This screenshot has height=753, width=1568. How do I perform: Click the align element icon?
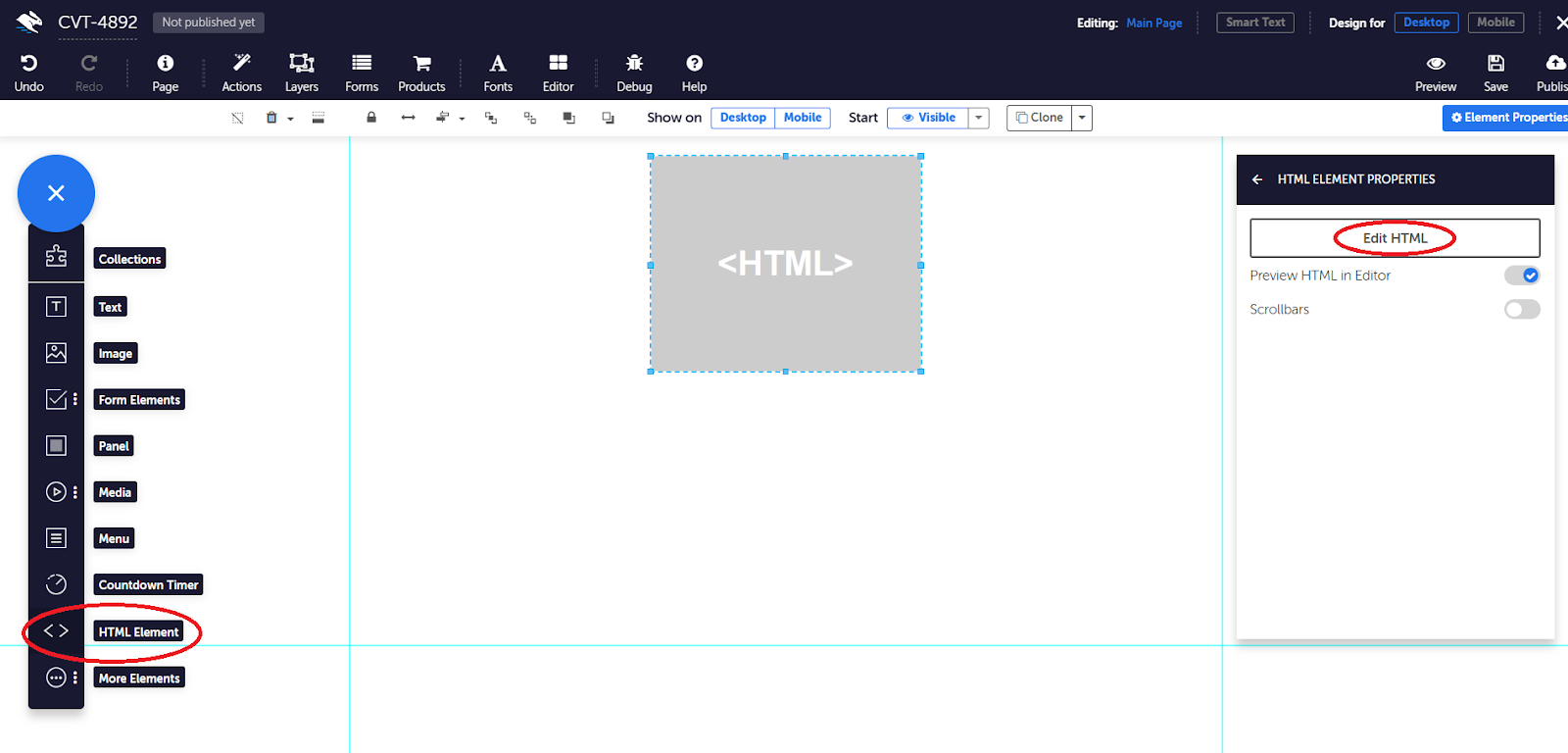[442, 118]
